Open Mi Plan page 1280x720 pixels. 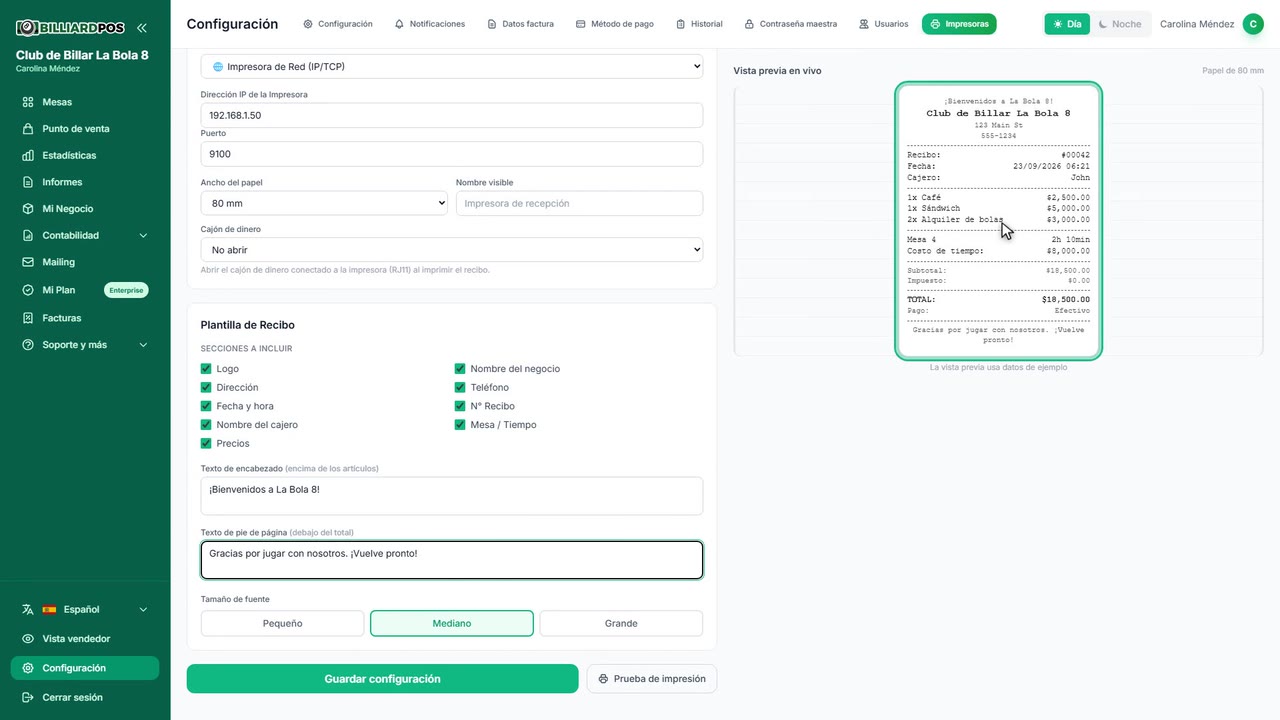point(58,290)
